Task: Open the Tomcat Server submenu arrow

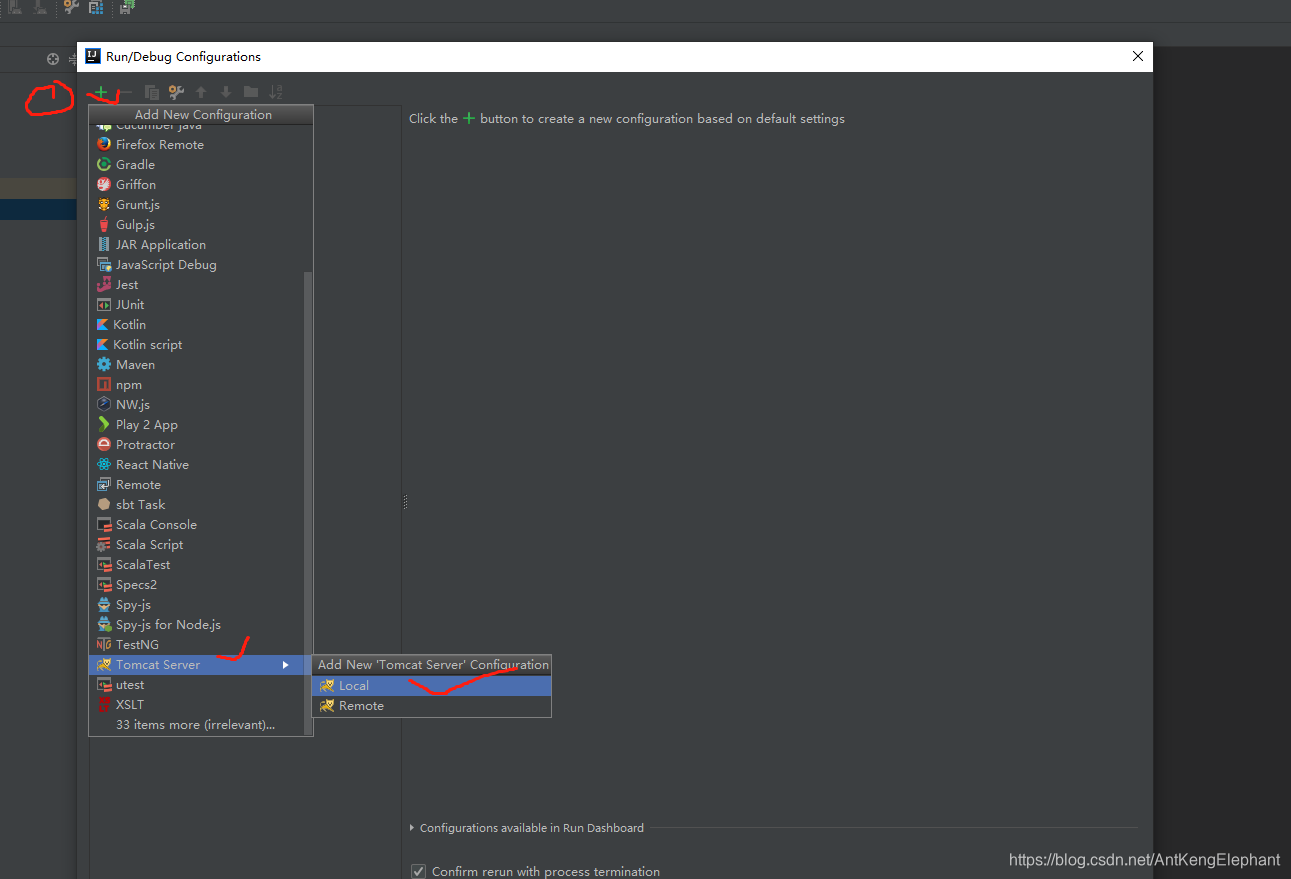Action: (286, 665)
